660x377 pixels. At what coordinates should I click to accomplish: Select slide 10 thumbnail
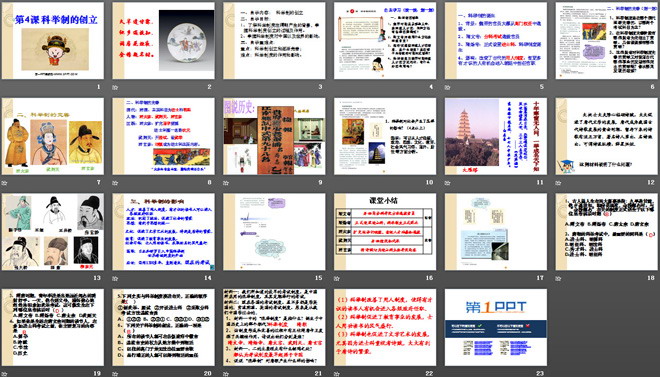[x=385, y=136]
